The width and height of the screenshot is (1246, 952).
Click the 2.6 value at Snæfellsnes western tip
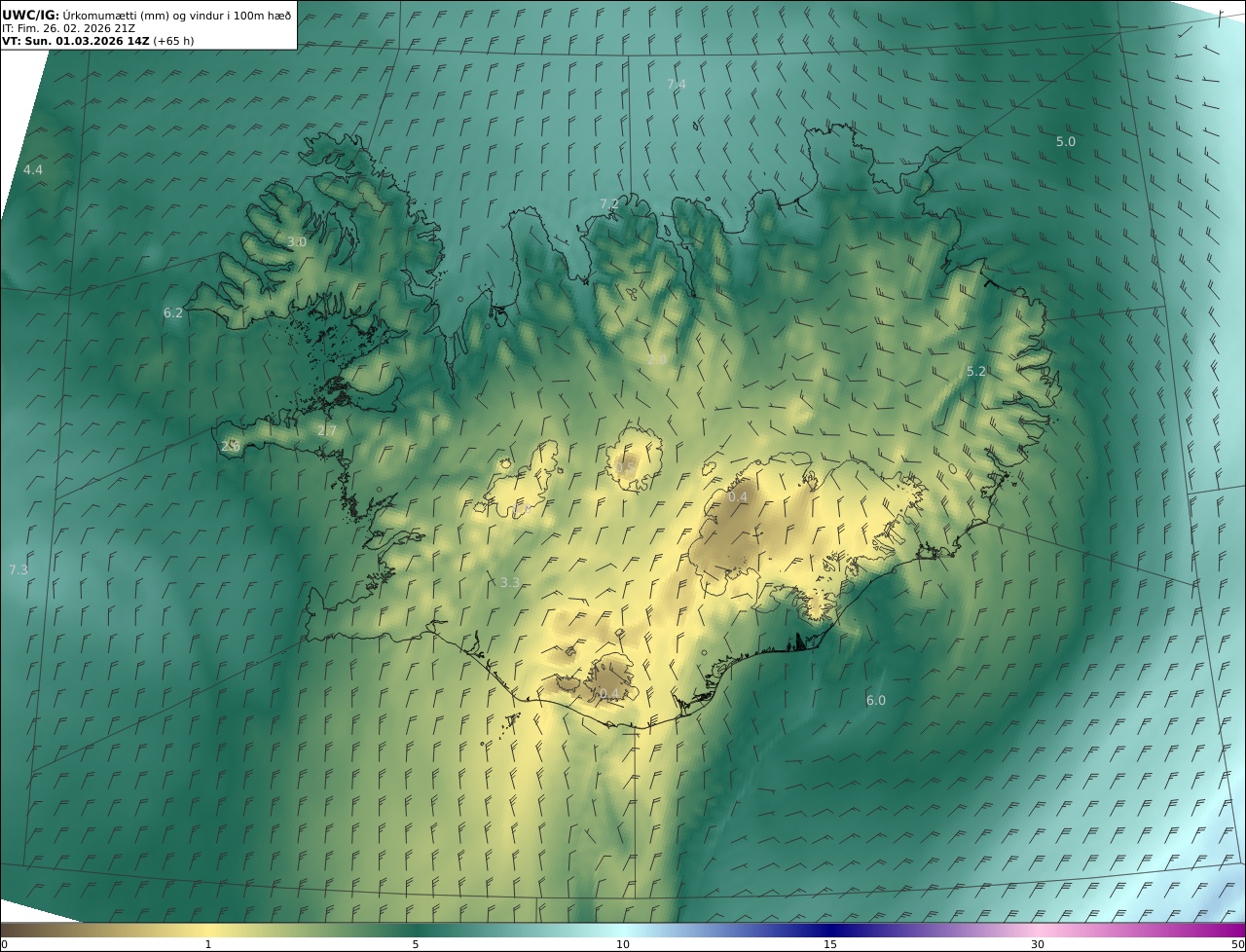click(231, 446)
